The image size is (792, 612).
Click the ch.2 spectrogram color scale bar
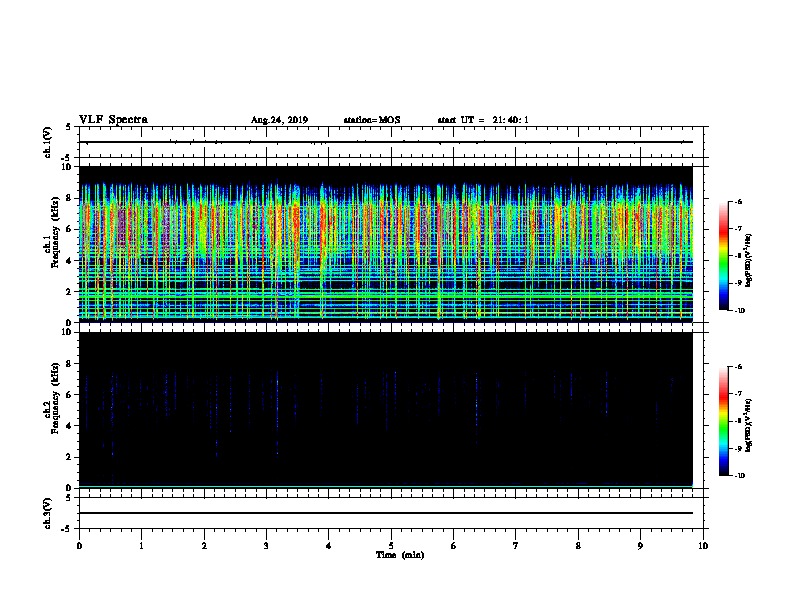[x=723, y=421]
